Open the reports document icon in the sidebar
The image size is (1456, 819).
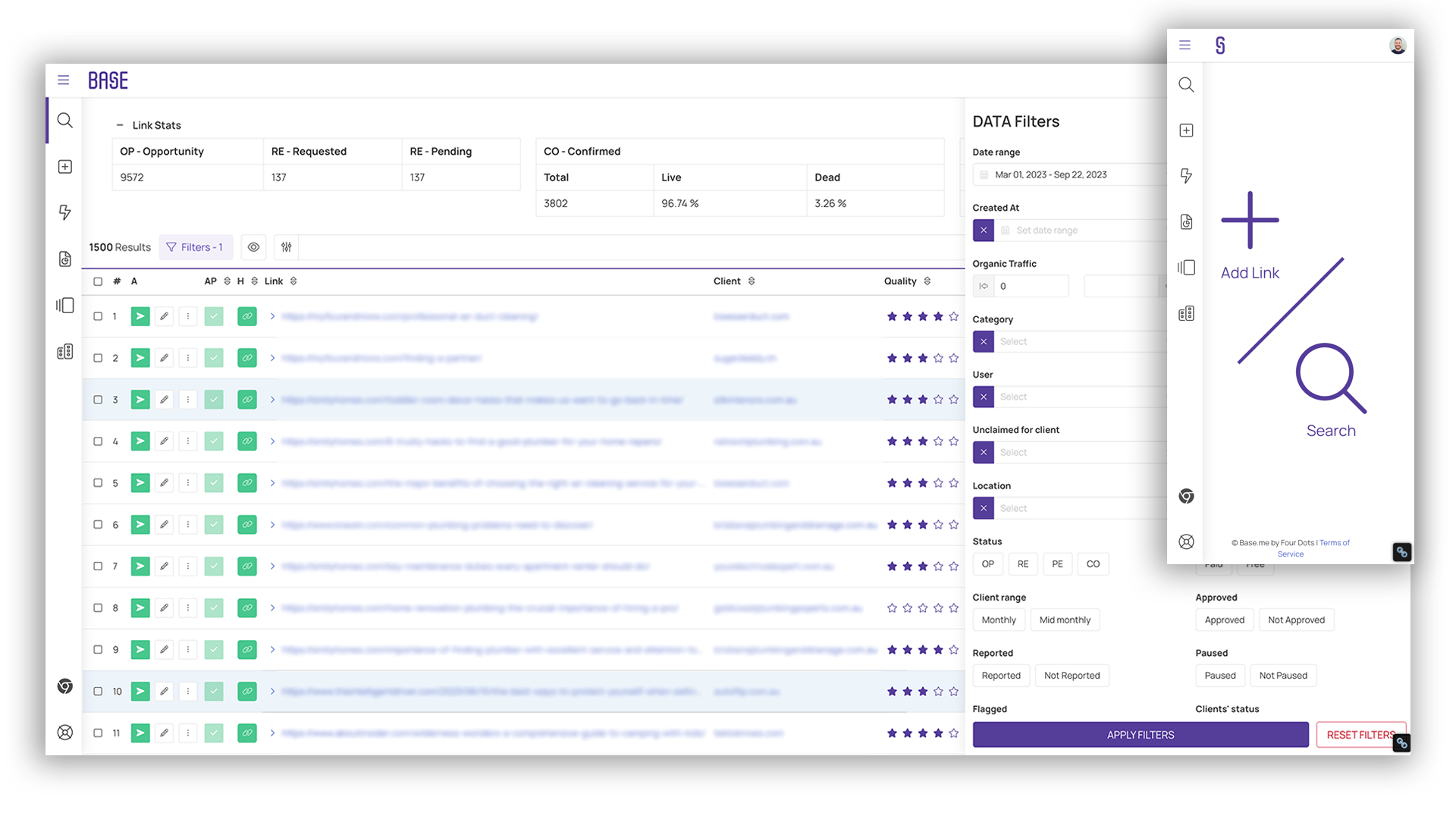64,259
